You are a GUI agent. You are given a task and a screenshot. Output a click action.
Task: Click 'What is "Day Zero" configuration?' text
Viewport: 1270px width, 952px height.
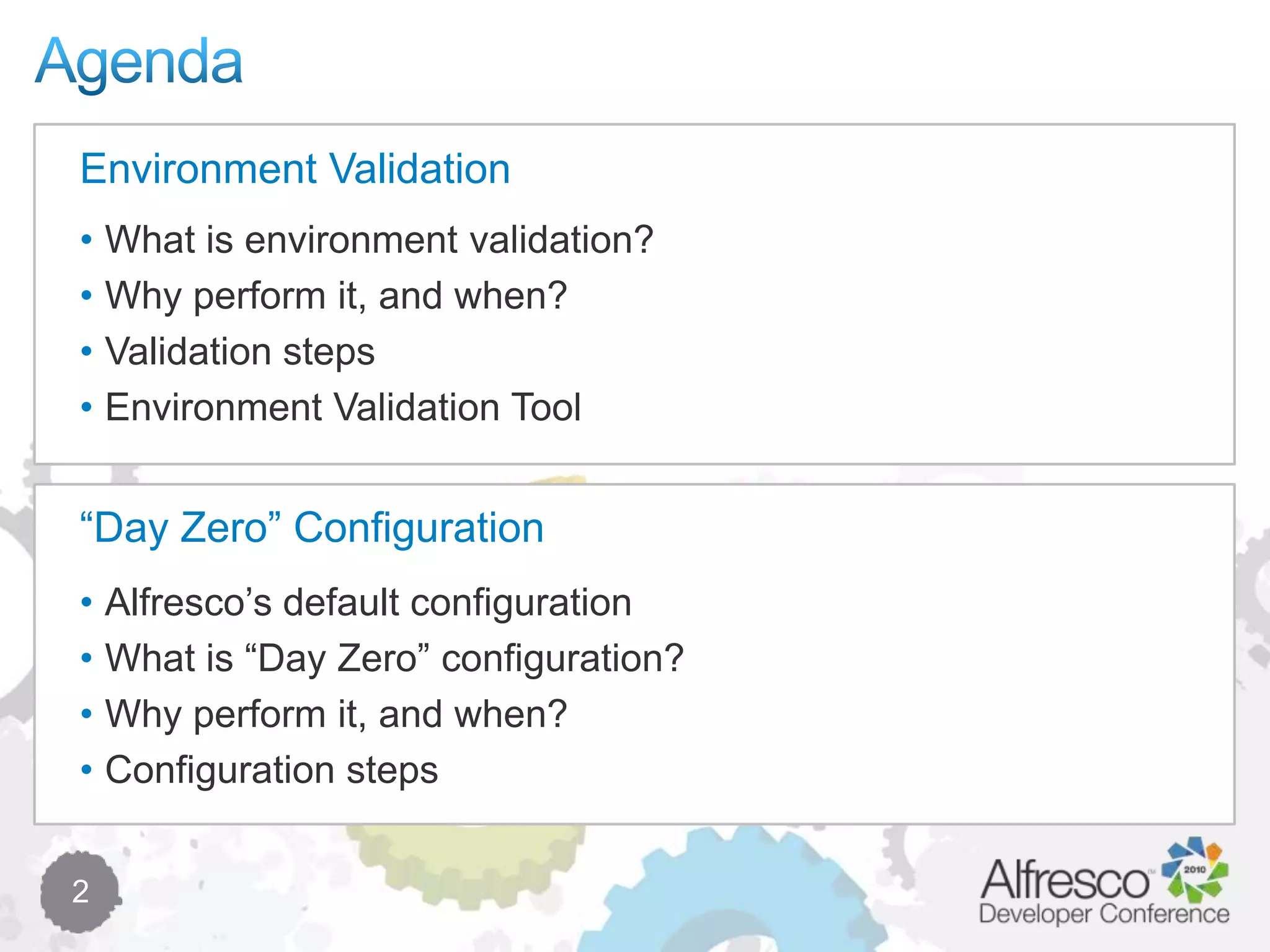[x=394, y=658]
